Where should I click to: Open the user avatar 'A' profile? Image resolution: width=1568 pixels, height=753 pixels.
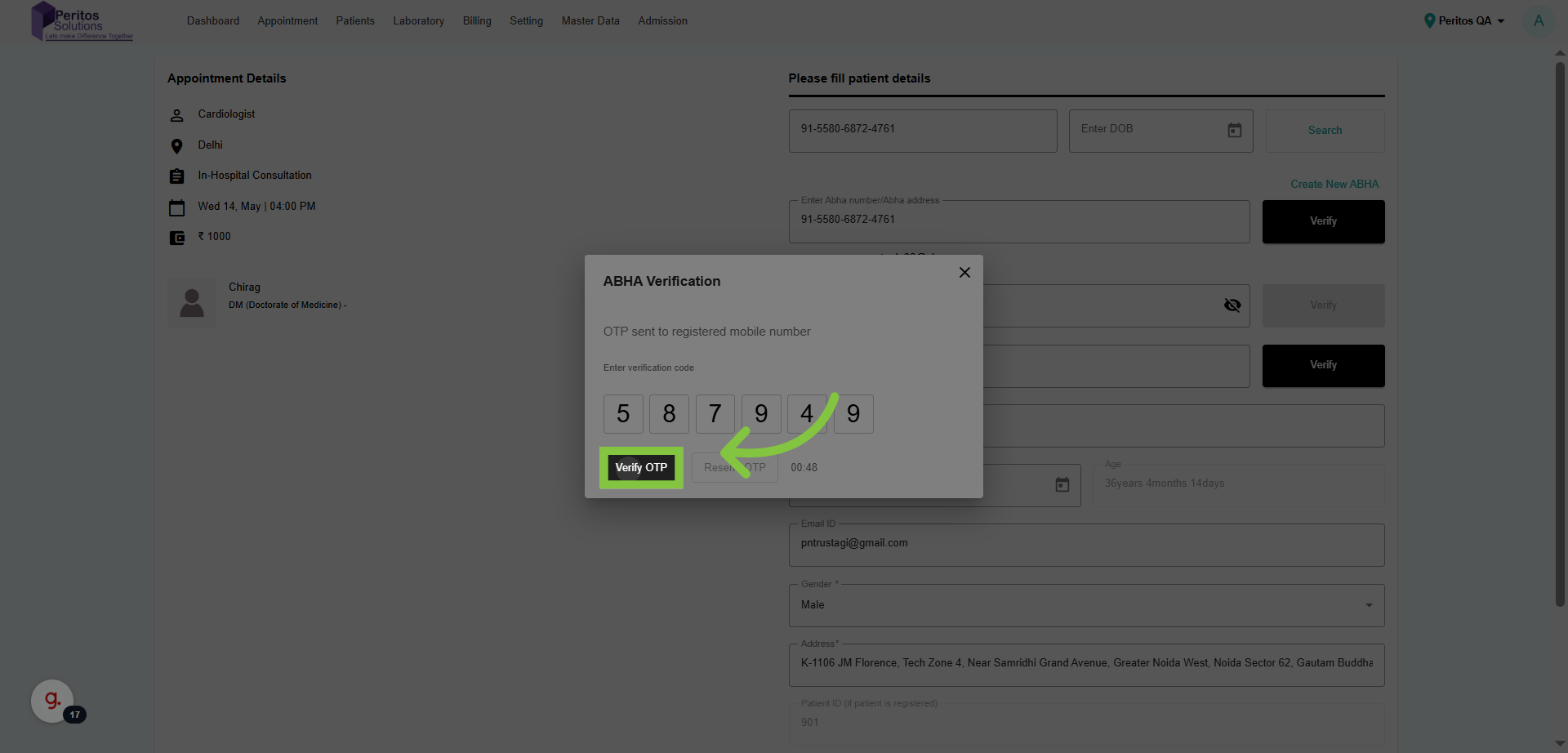pyautogui.click(x=1538, y=21)
